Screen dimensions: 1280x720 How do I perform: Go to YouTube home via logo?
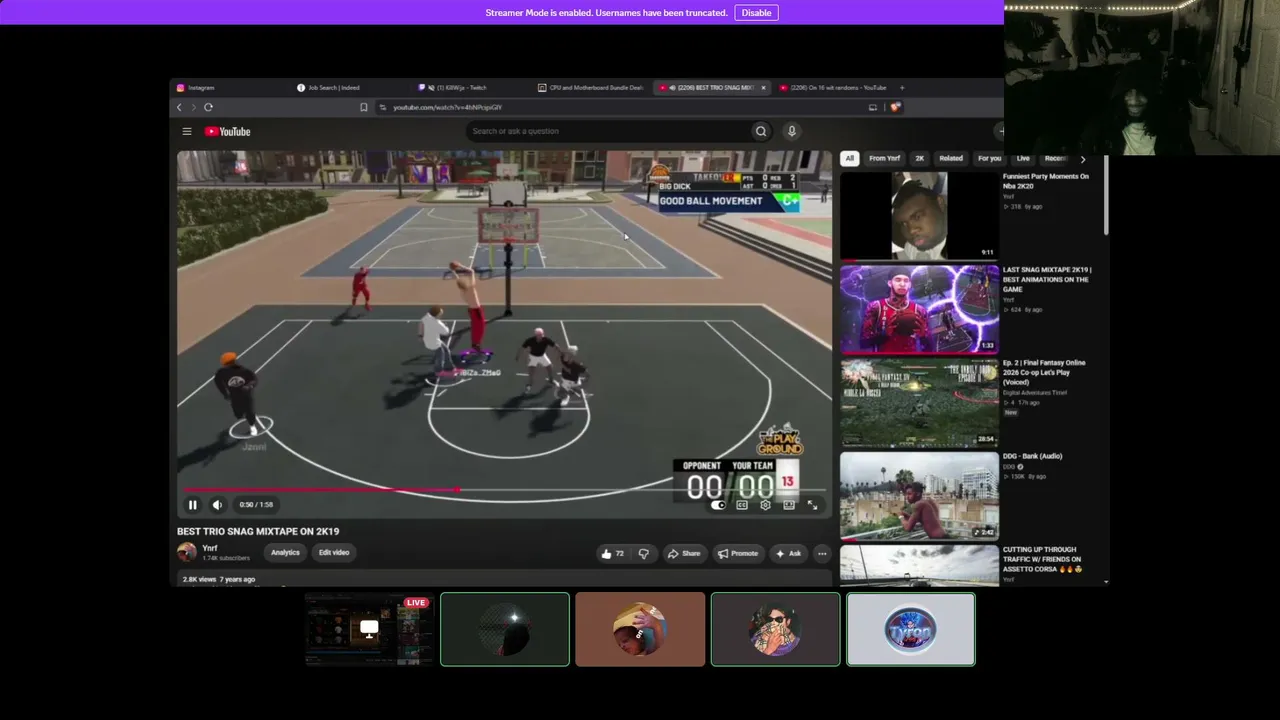point(228,131)
